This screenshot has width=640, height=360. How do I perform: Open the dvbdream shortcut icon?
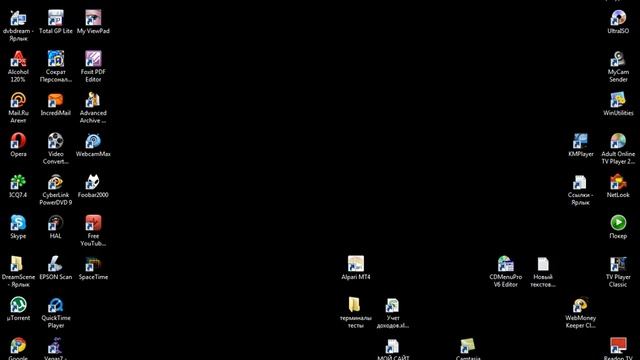[18, 18]
